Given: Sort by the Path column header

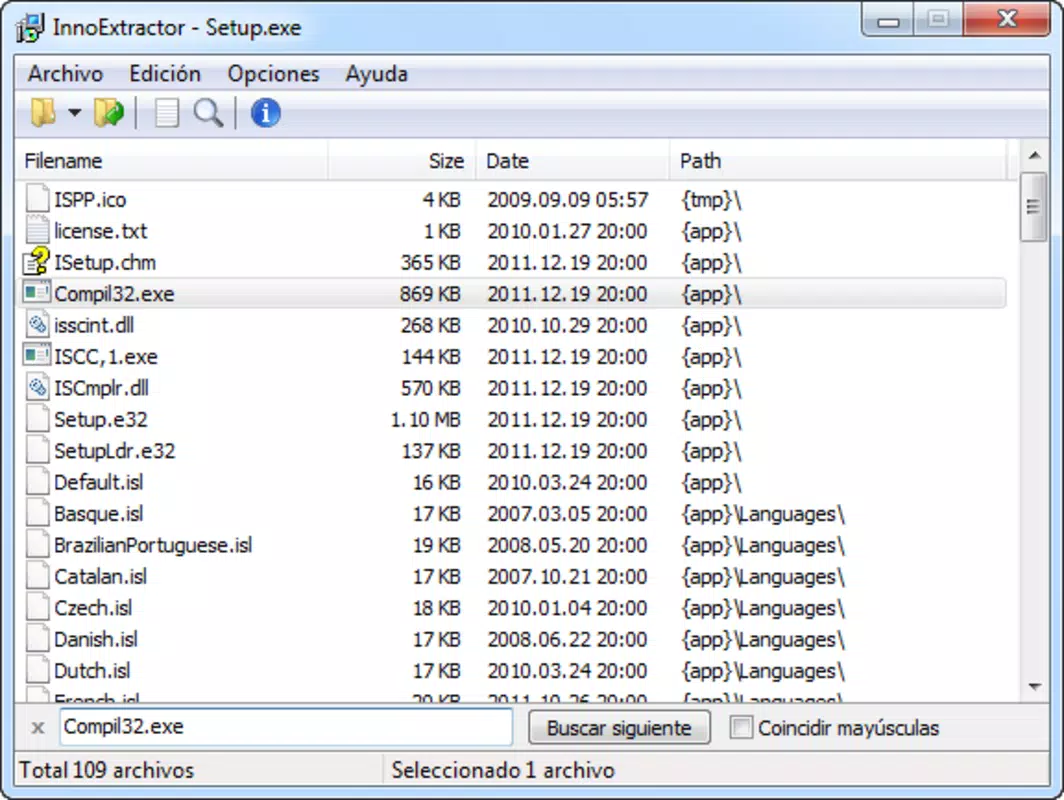Looking at the screenshot, I should pyautogui.click(x=838, y=161).
